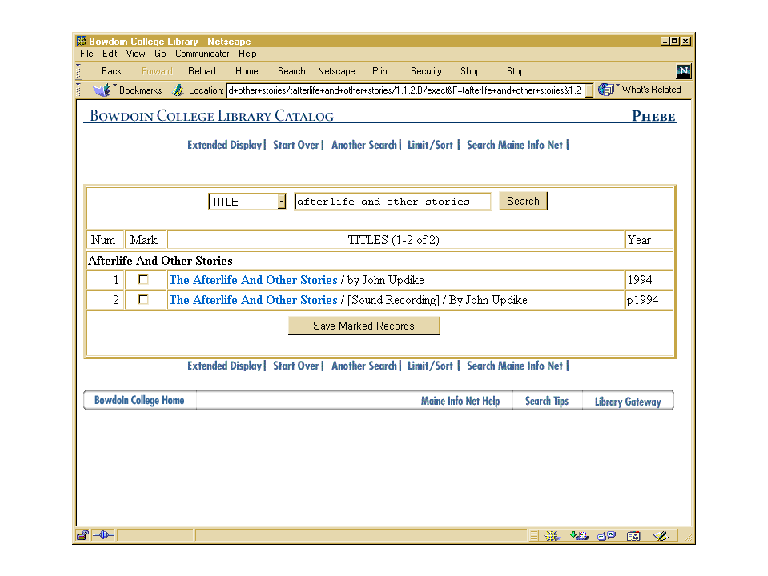Image resolution: width=768 pixels, height=576 pixels.
Task: Open Newsgroups icon in component bar
Action: pyautogui.click(x=606, y=536)
